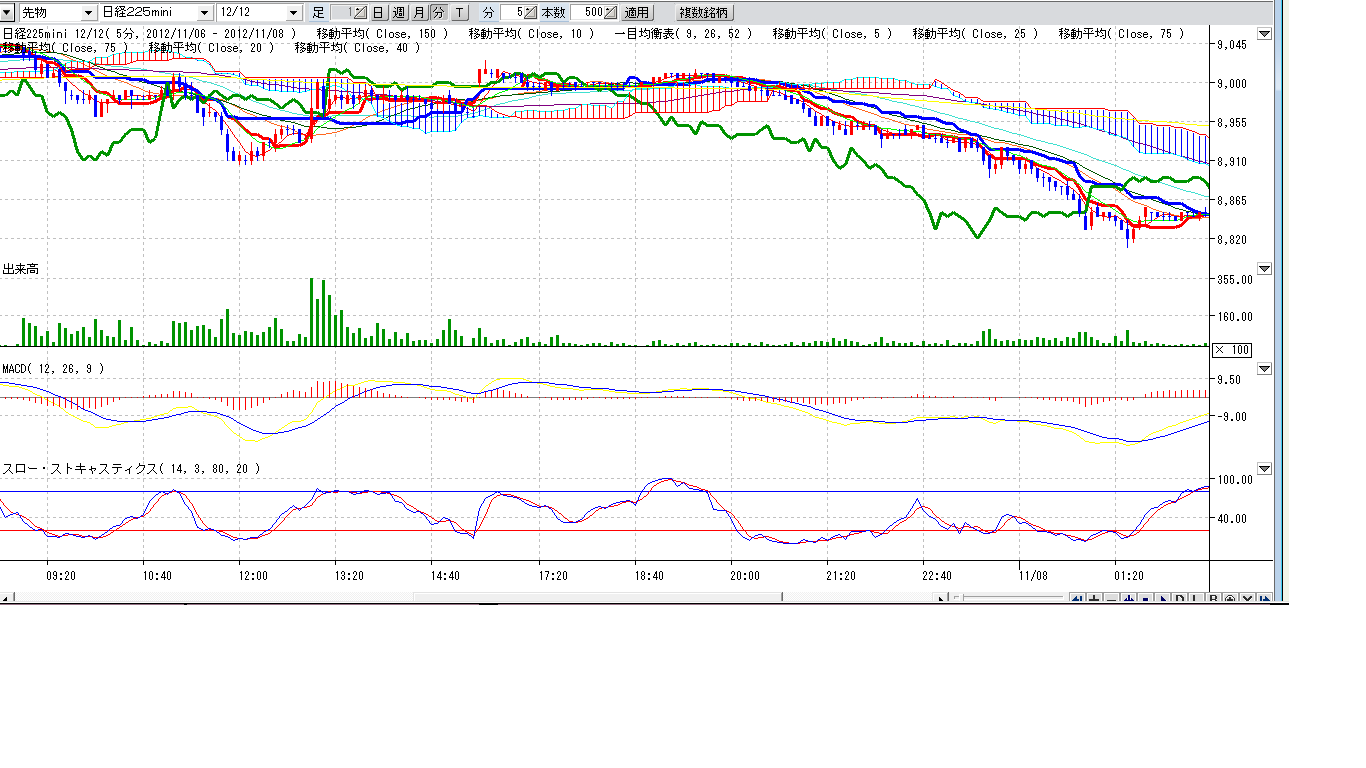Expand the 12/12 contract month dropdown
The image size is (1366, 768).
(x=293, y=13)
